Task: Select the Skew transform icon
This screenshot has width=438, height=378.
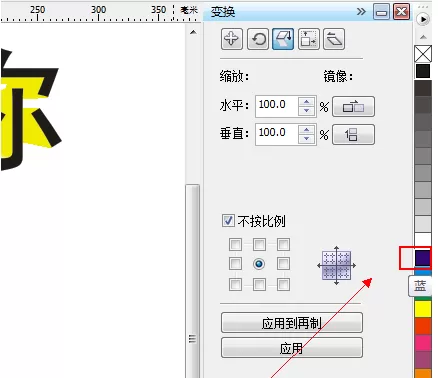Action: (334, 39)
